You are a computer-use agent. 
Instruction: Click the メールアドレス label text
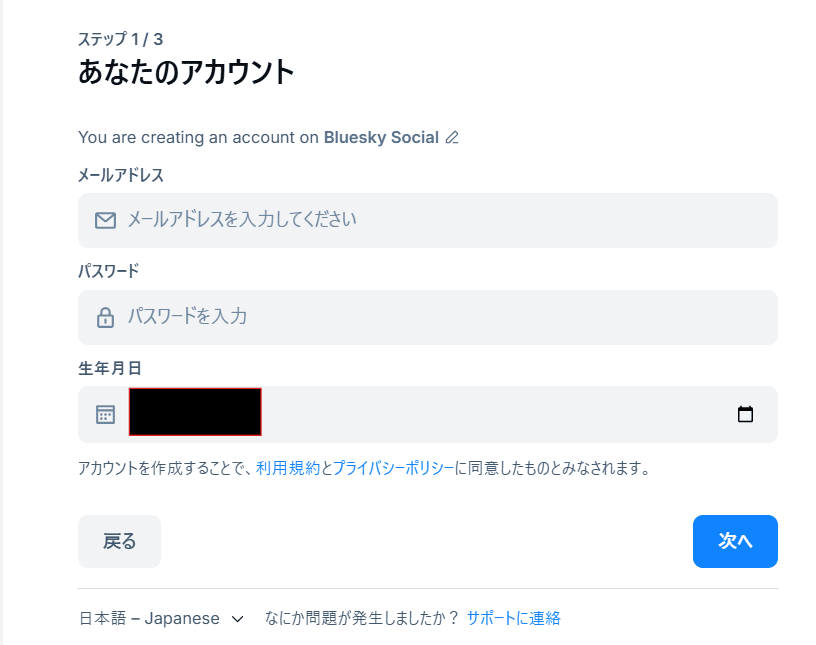pos(121,175)
